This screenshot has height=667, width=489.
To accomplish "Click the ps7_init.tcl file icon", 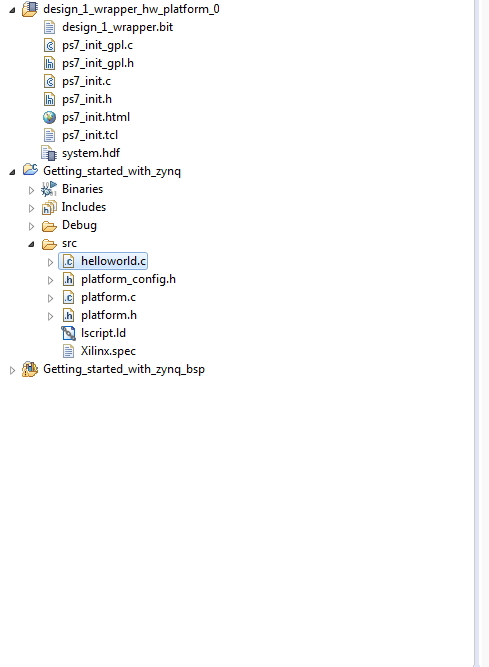I will click(49, 135).
